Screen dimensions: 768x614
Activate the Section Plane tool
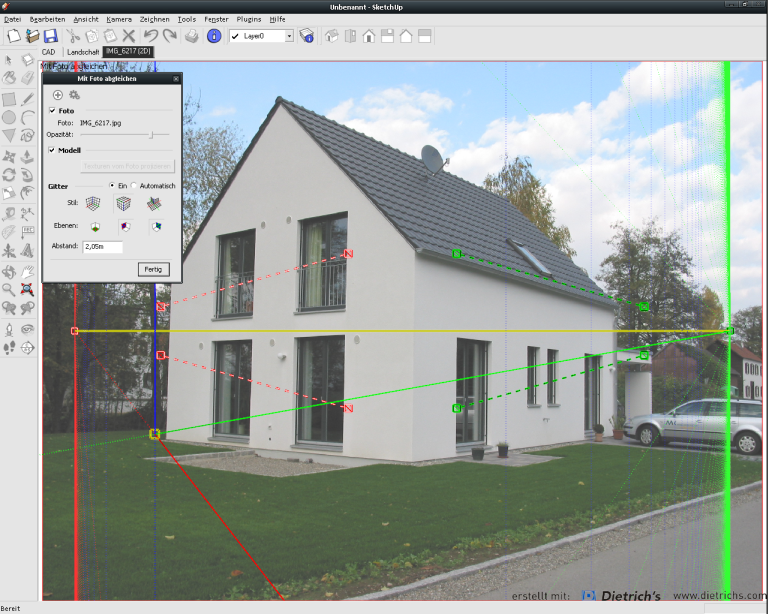click(x=27, y=348)
